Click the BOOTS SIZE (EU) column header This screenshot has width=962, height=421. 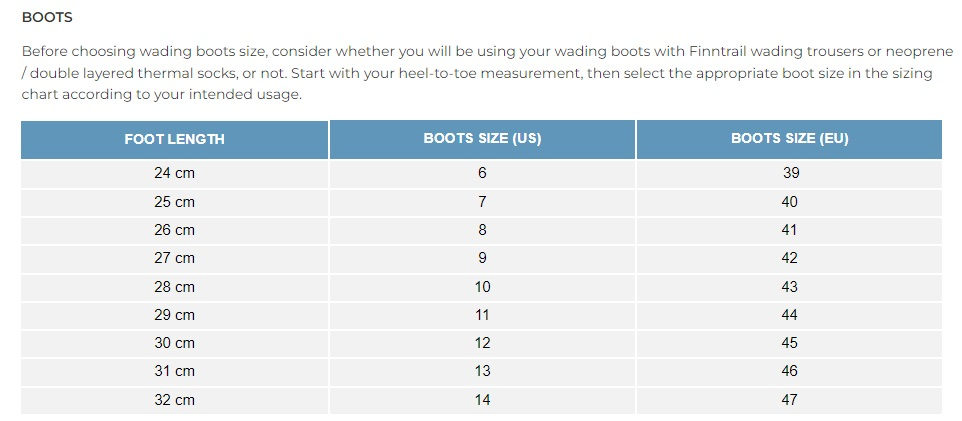coord(790,139)
